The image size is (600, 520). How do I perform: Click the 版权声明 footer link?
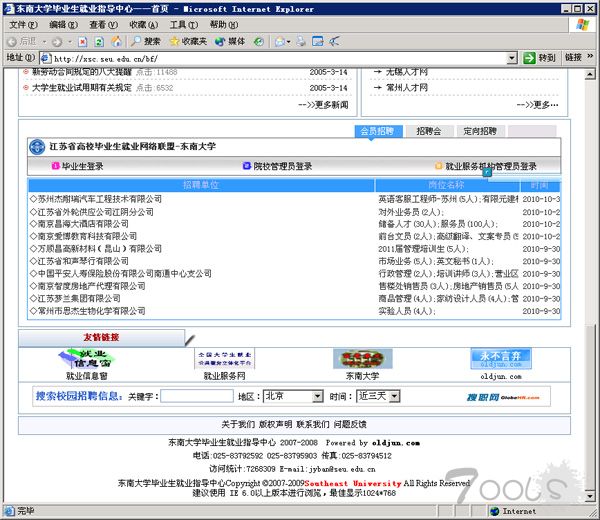point(276,424)
